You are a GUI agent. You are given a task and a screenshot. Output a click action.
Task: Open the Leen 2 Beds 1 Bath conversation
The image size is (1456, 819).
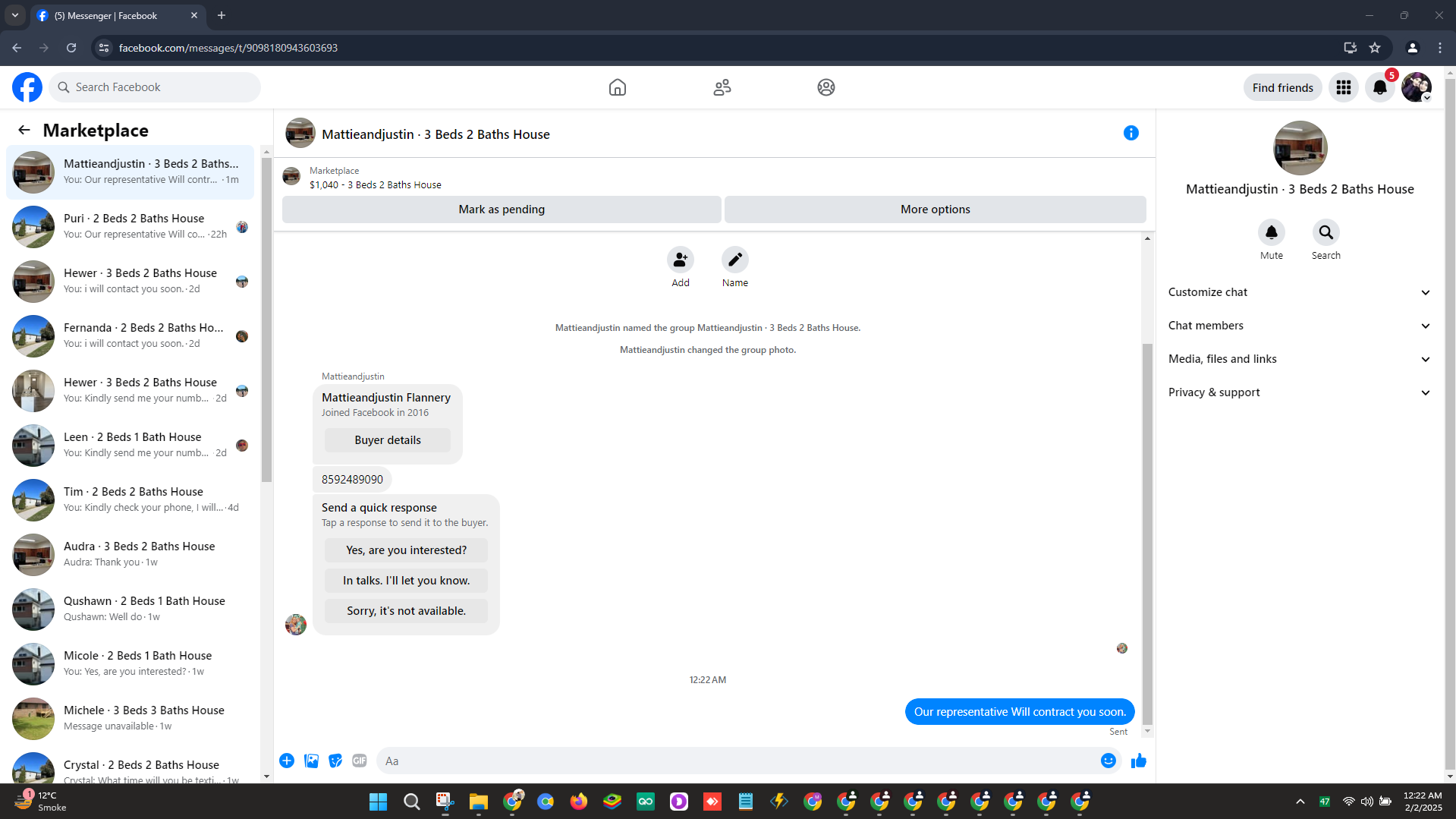click(x=131, y=445)
